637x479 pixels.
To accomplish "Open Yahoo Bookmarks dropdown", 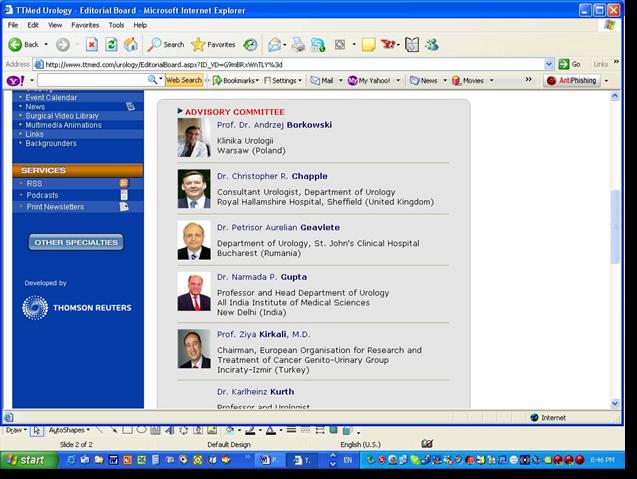I will [236, 80].
